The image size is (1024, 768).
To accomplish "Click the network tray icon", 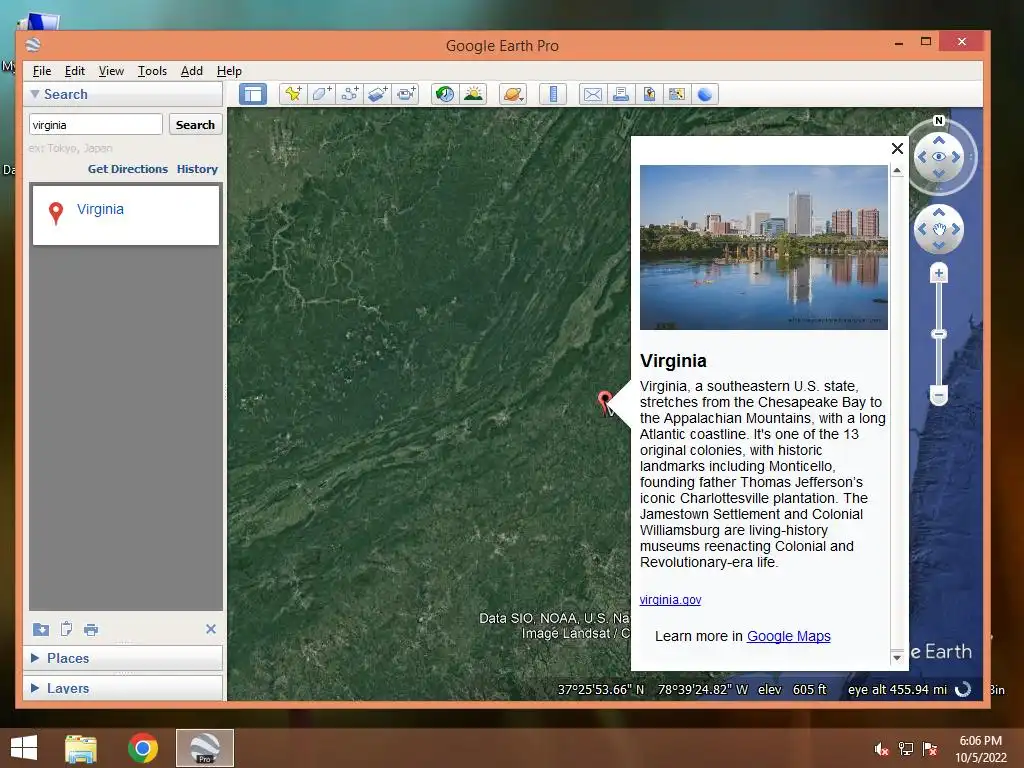I will [906, 749].
